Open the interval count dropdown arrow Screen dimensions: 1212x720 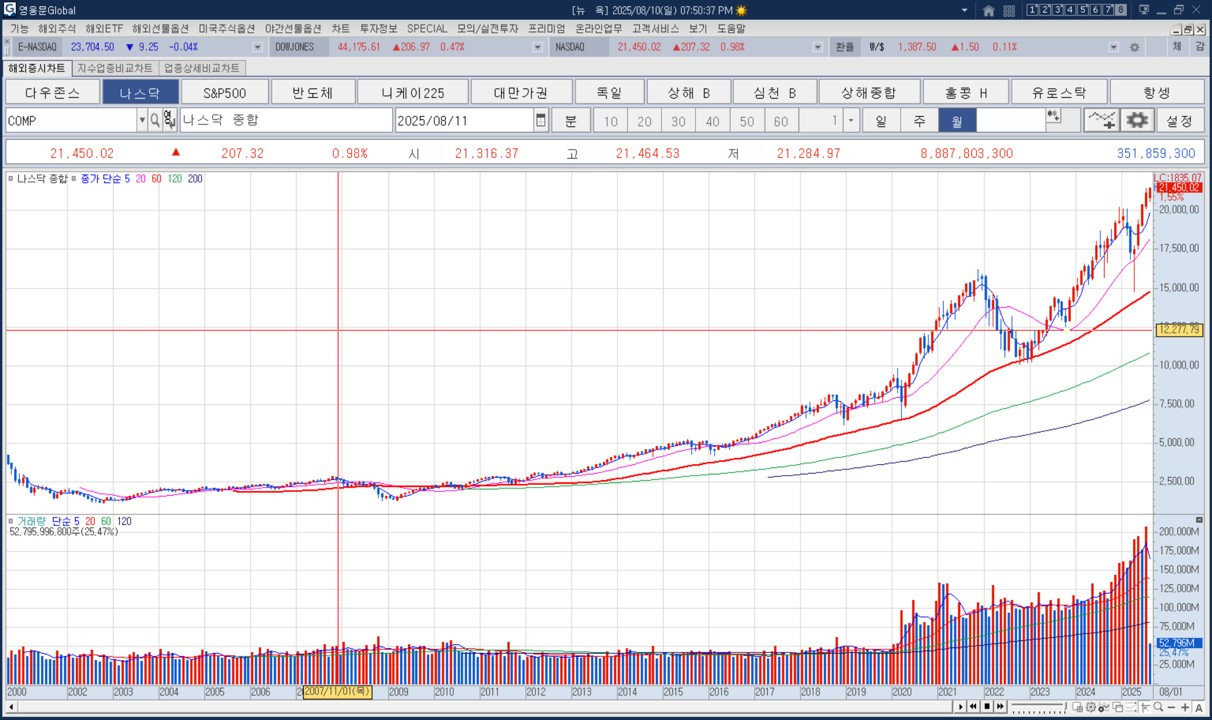pyautogui.click(x=851, y=120)
